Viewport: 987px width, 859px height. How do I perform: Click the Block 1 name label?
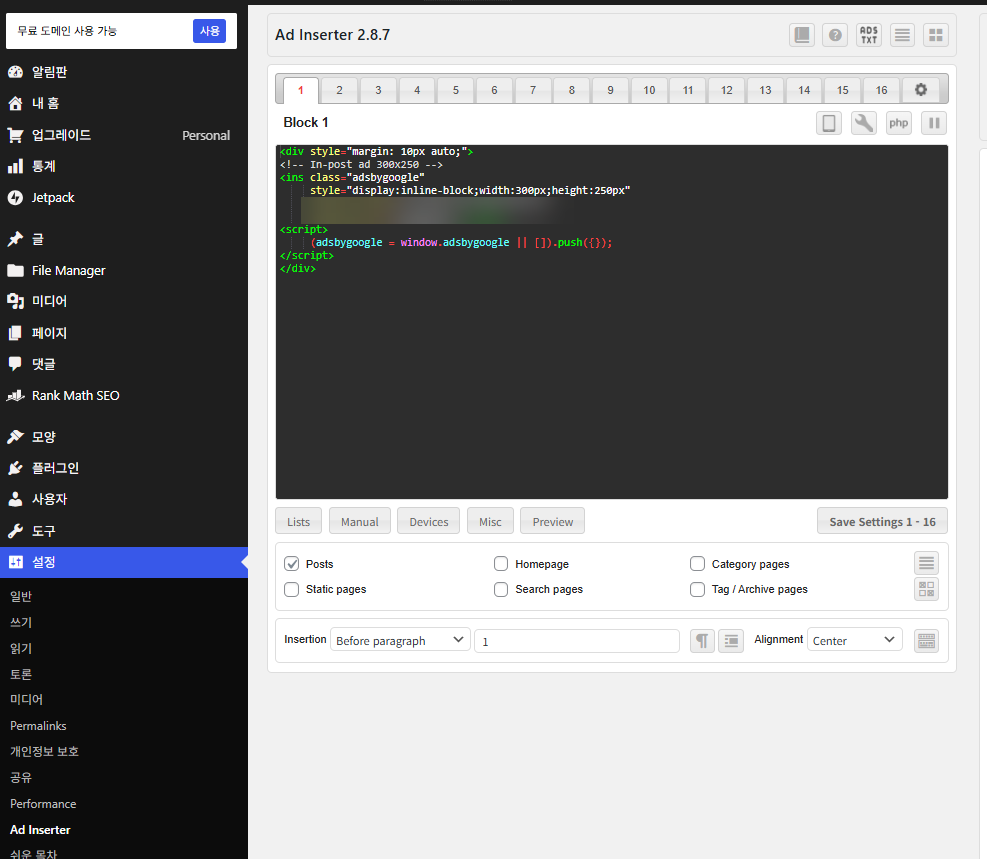[x=306, y=122]
